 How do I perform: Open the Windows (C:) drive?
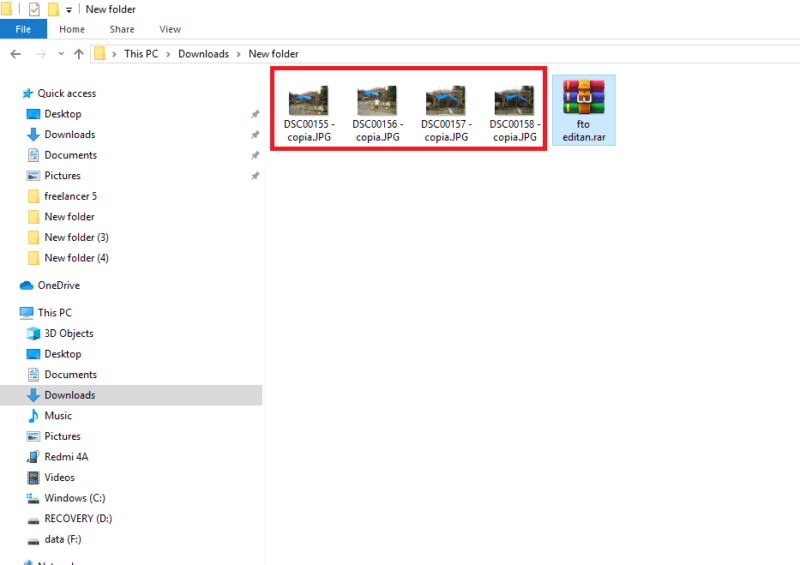tap(74, 498)
